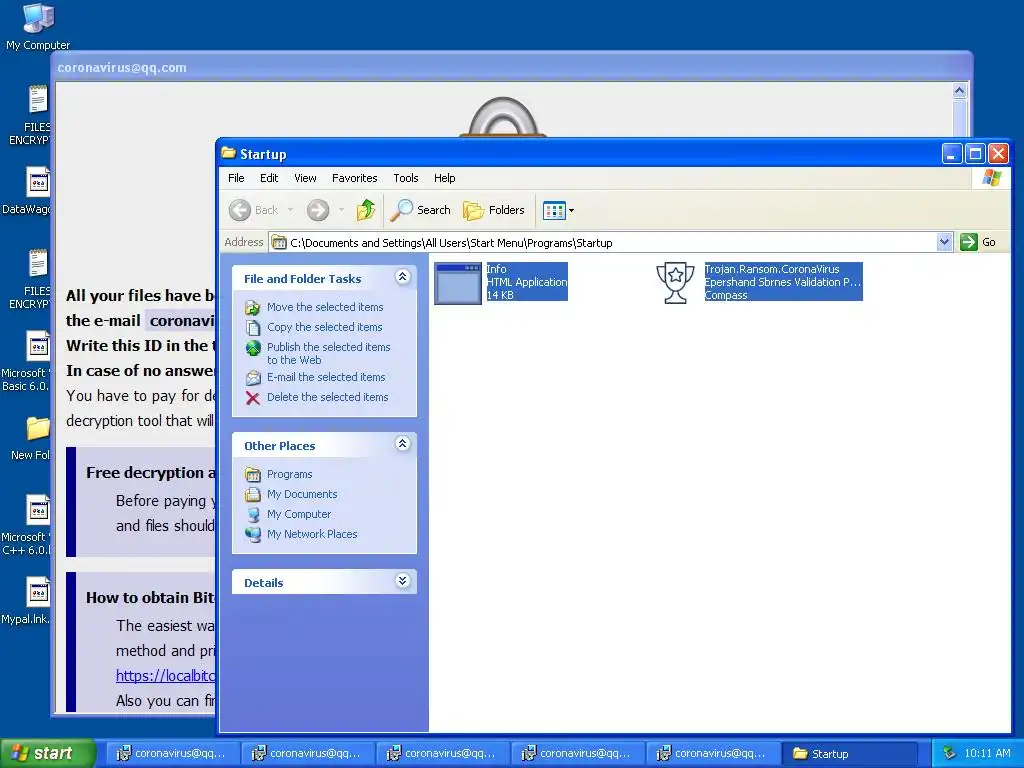Select the Startup taskbar button
This screenshot has width=1024, height=768.
pyautogui.click(x=848, y=753)
